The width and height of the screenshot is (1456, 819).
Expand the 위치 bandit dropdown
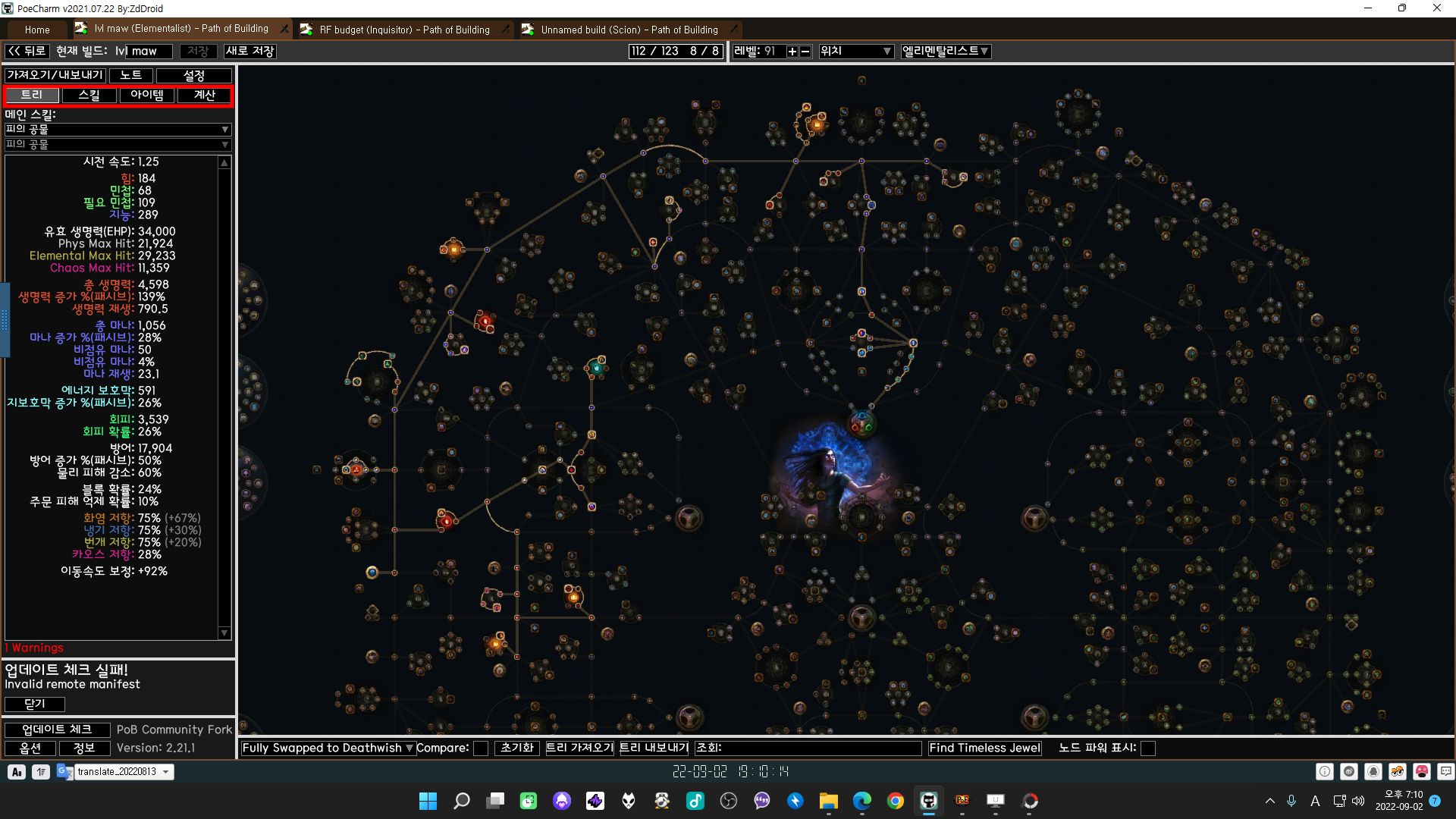[x=855, y=52]
